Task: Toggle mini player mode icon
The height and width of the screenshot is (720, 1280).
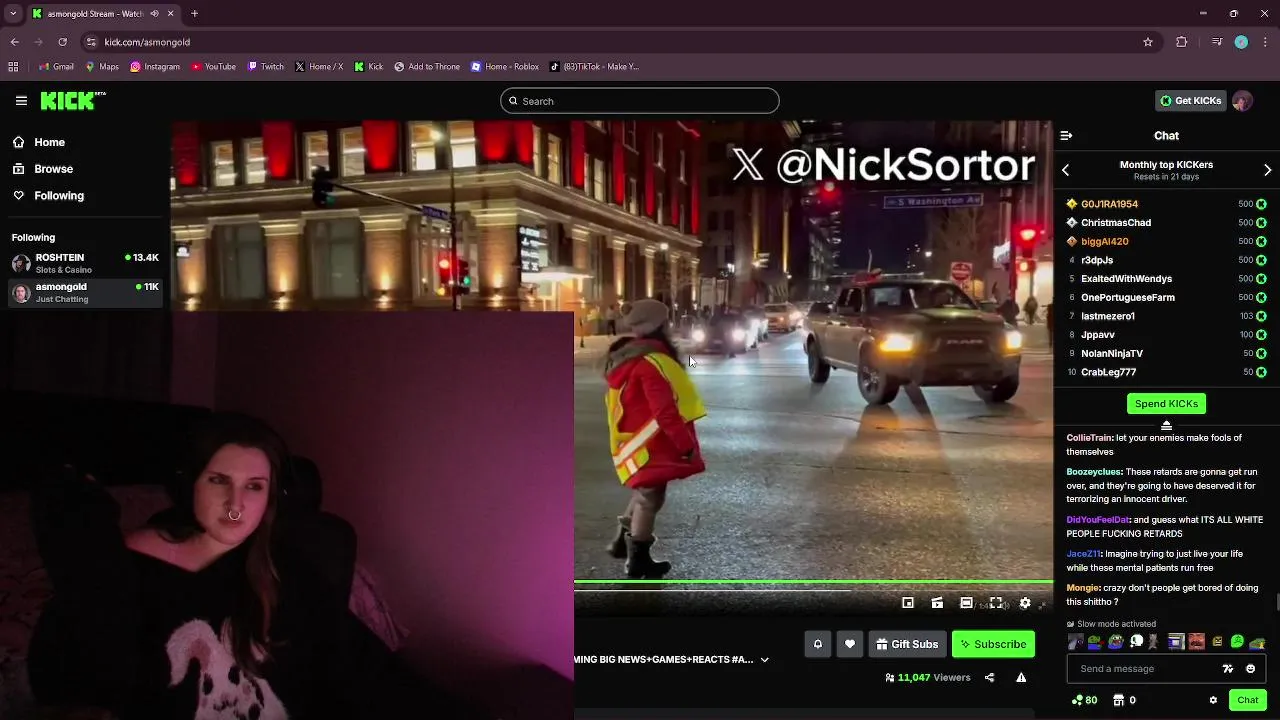Action: click(908, 603)
